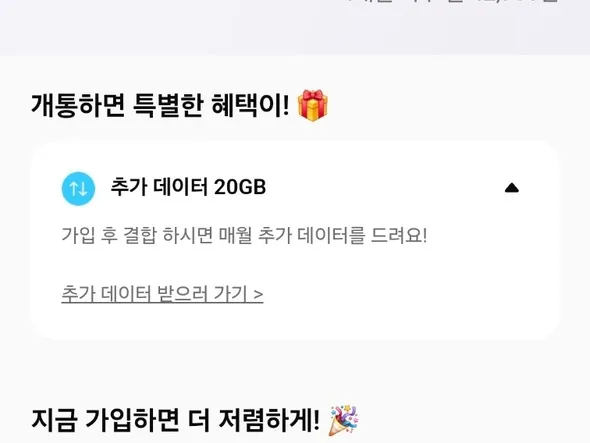Collapse the 추가 데이터 20GB section
590x443 pixels.
(x=512, y=188)
